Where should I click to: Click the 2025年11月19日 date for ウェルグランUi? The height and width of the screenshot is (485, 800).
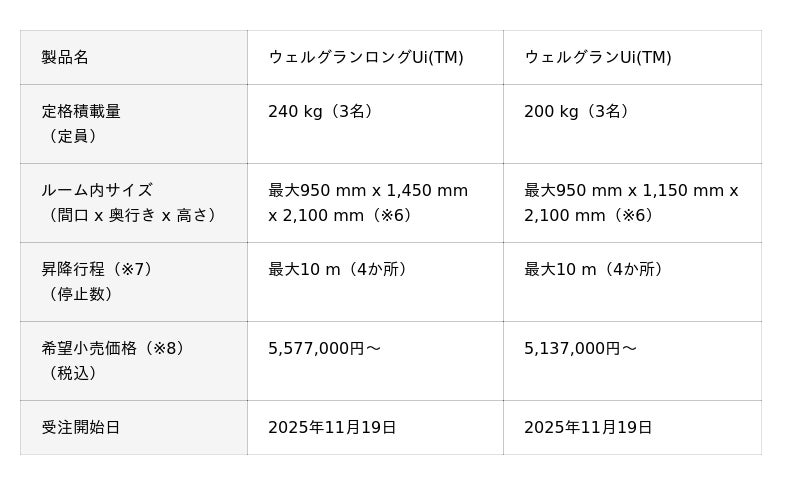[x=588, y=427]
